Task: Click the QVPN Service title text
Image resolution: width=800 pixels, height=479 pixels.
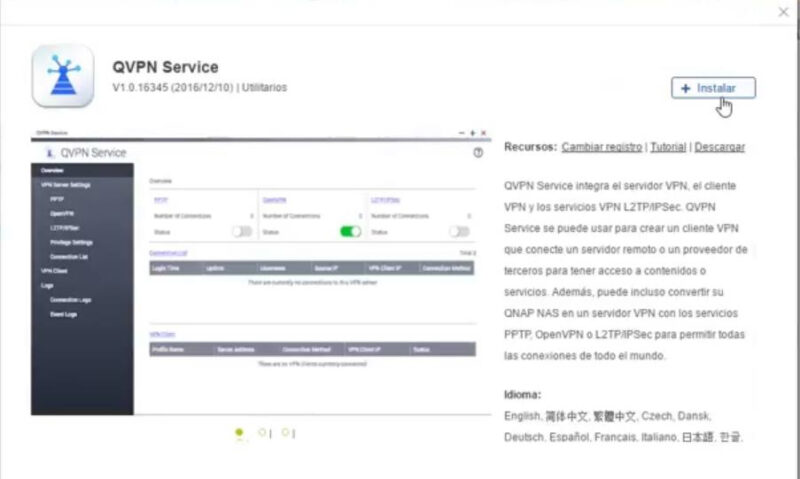Action: [x=165, y=67]
